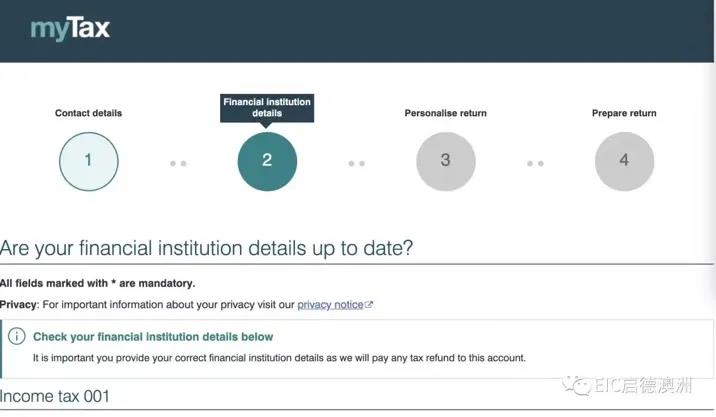Click the WeChat watermark icon

[575, 385]
